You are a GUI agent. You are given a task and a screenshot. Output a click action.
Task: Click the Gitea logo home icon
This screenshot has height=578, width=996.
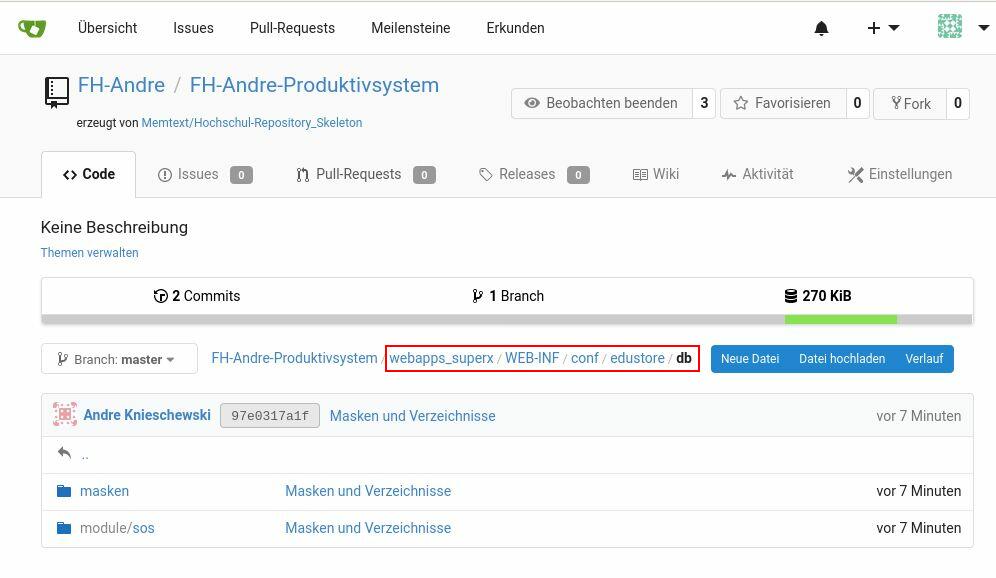click(x=32, y=28)
